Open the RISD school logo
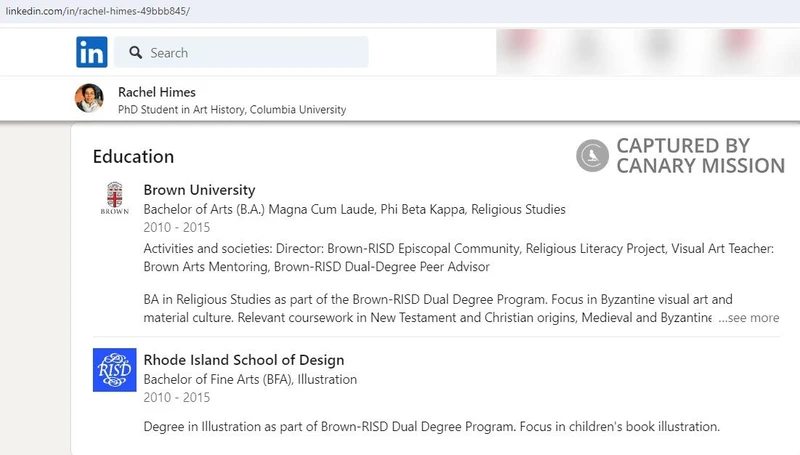 114,370
